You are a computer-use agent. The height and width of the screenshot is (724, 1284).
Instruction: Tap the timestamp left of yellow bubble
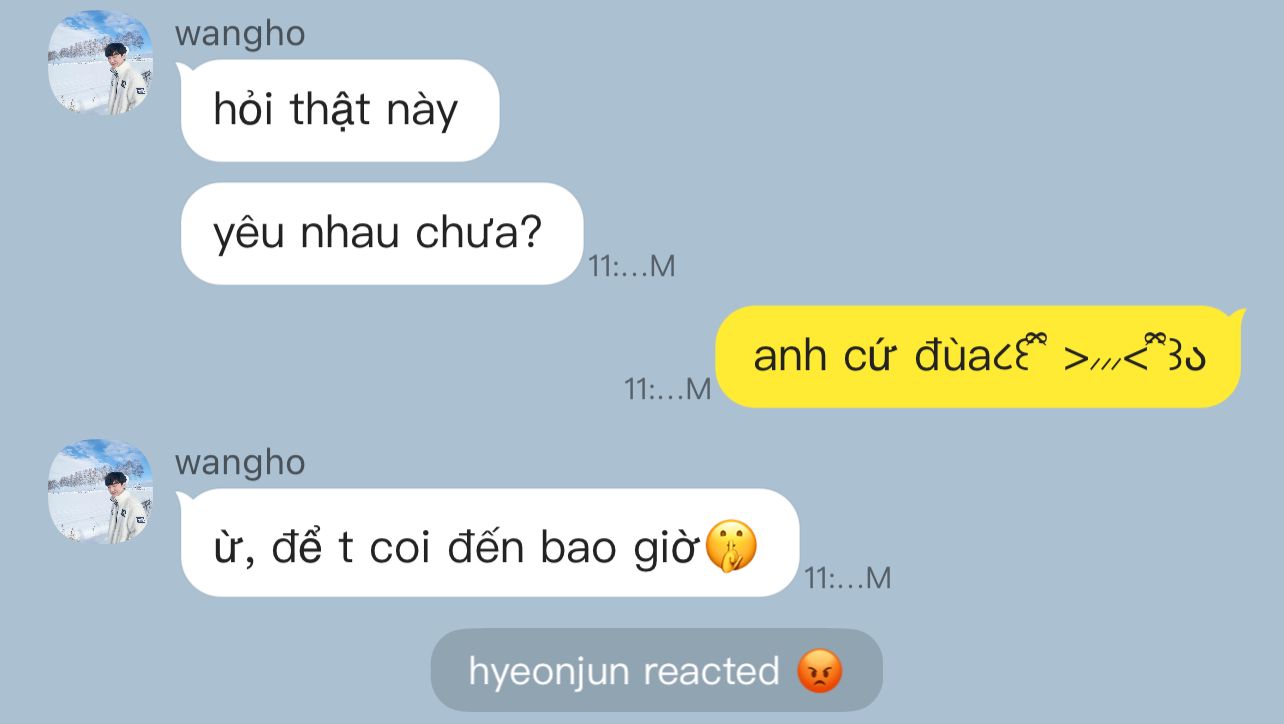(668, 389)
